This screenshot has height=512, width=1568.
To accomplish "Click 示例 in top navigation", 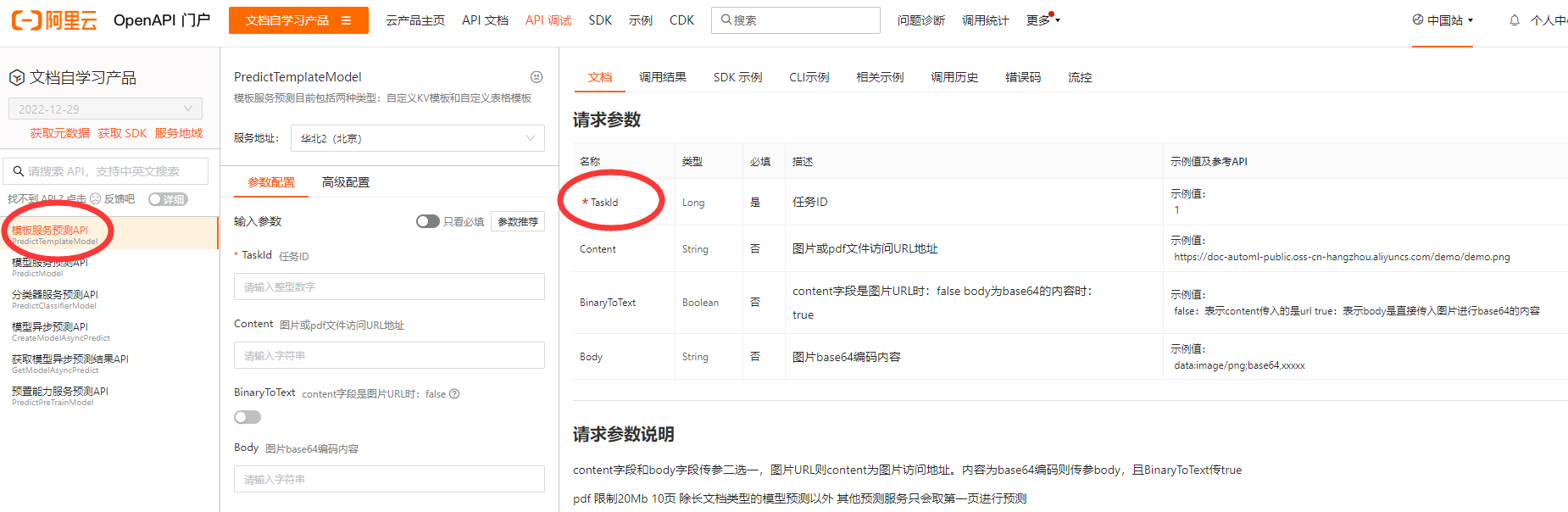I will click(641, 20).
